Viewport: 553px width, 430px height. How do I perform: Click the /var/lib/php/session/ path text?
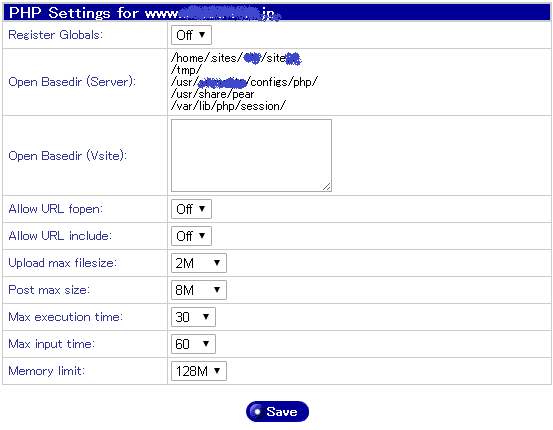point(228,106)
